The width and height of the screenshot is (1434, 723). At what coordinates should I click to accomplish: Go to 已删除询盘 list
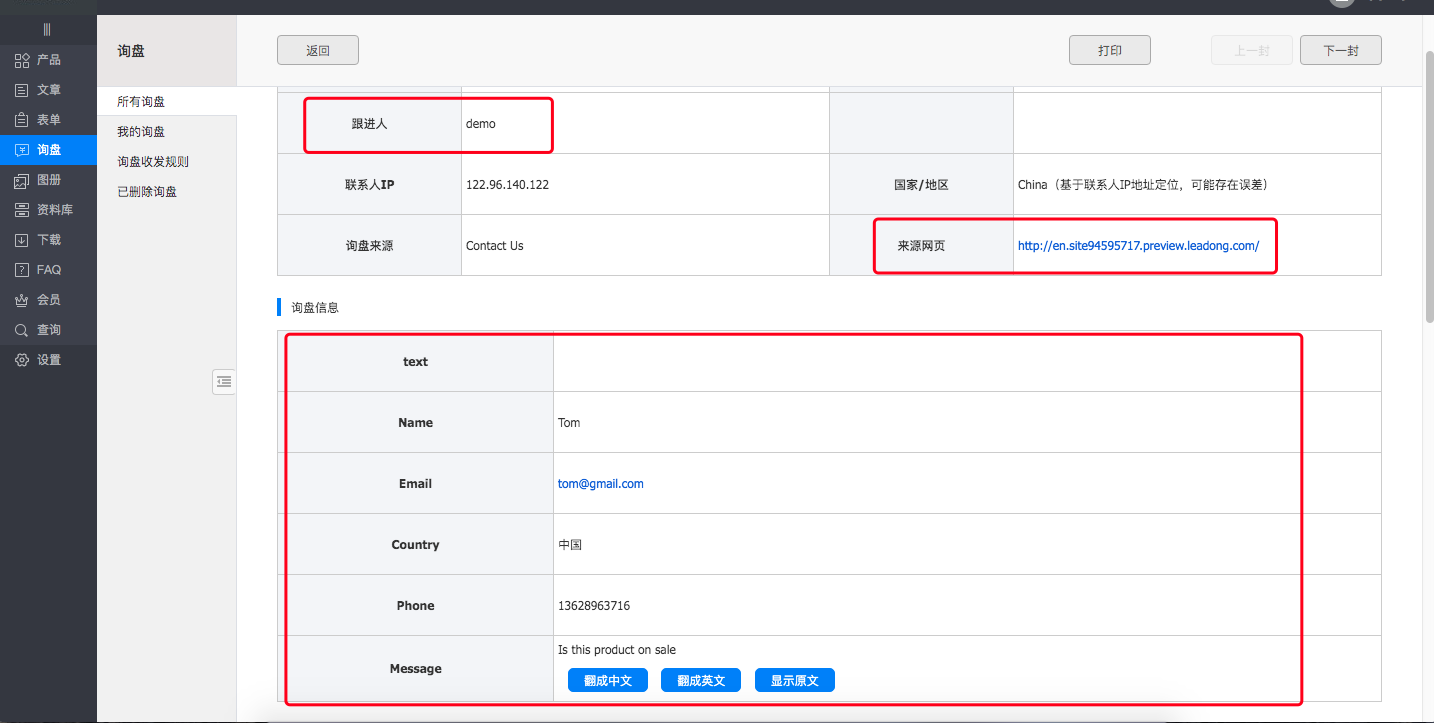[x=147, y=192]
